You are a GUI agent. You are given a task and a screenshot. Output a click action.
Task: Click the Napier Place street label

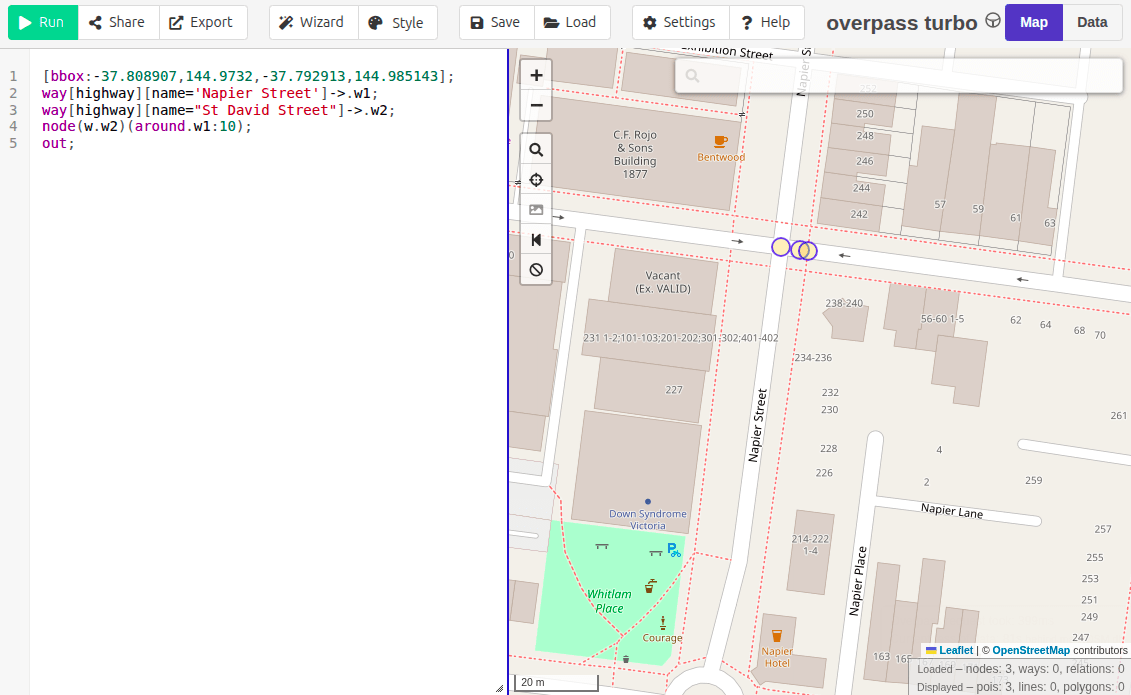858,581
